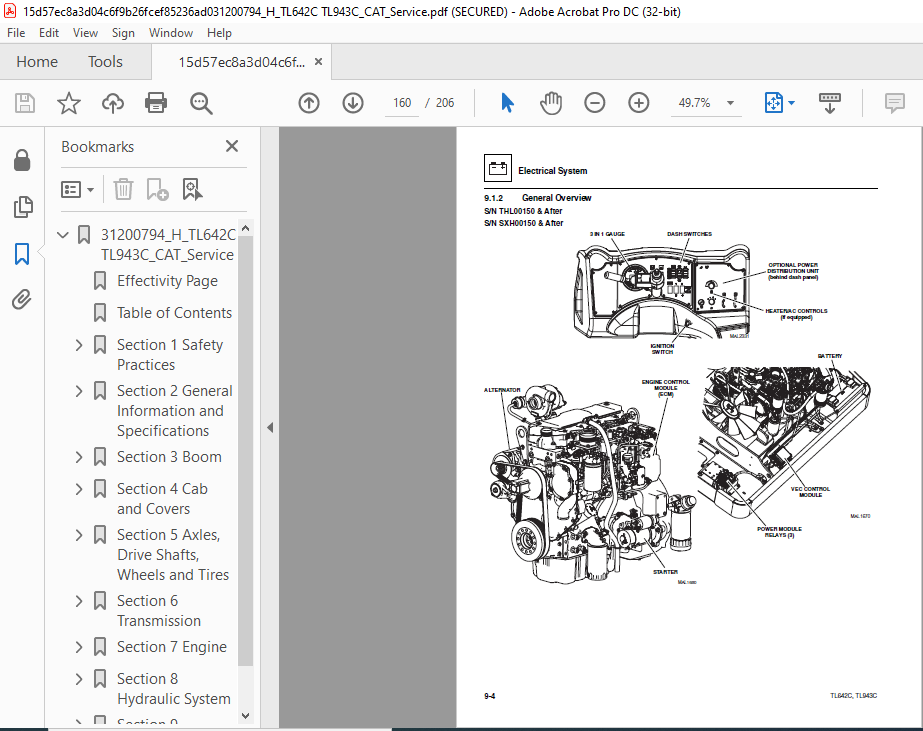Close the open document tab
The width and height of the screenshot is (923, 731).
point(318,61)
